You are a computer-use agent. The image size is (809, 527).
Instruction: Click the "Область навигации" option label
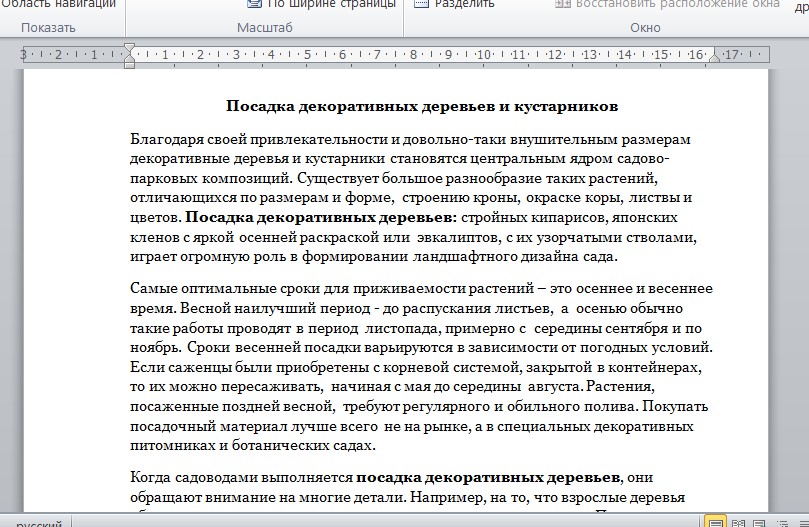[59, 4]
